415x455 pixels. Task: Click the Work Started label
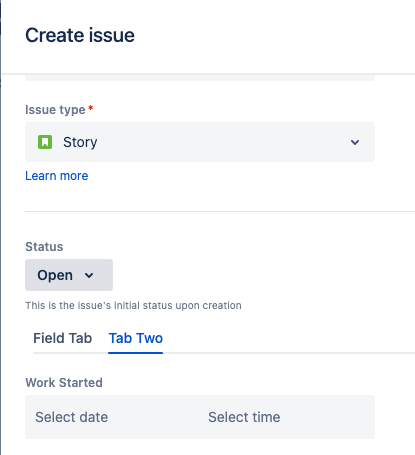64,383
